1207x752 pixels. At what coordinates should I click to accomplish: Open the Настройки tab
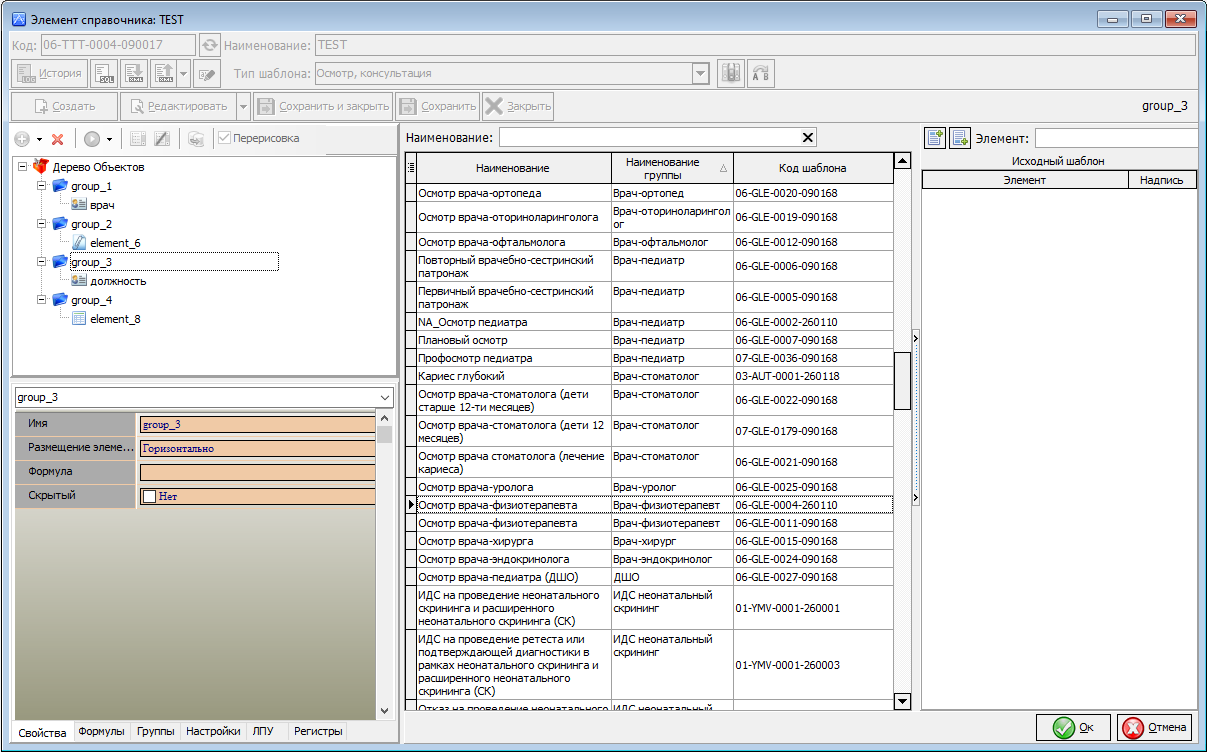click(x=213, y=732)
